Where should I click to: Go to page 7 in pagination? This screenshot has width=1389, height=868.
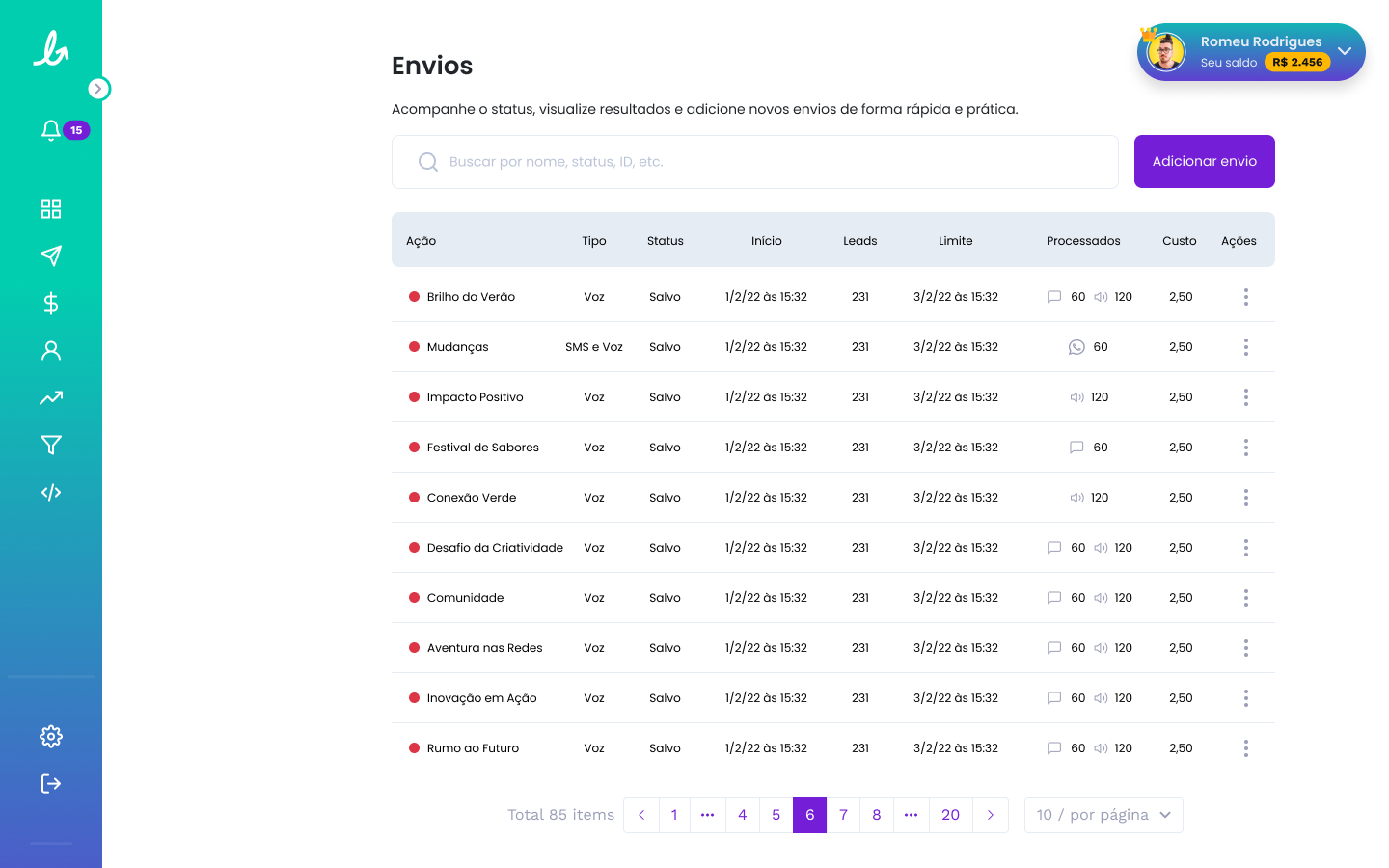843,815
